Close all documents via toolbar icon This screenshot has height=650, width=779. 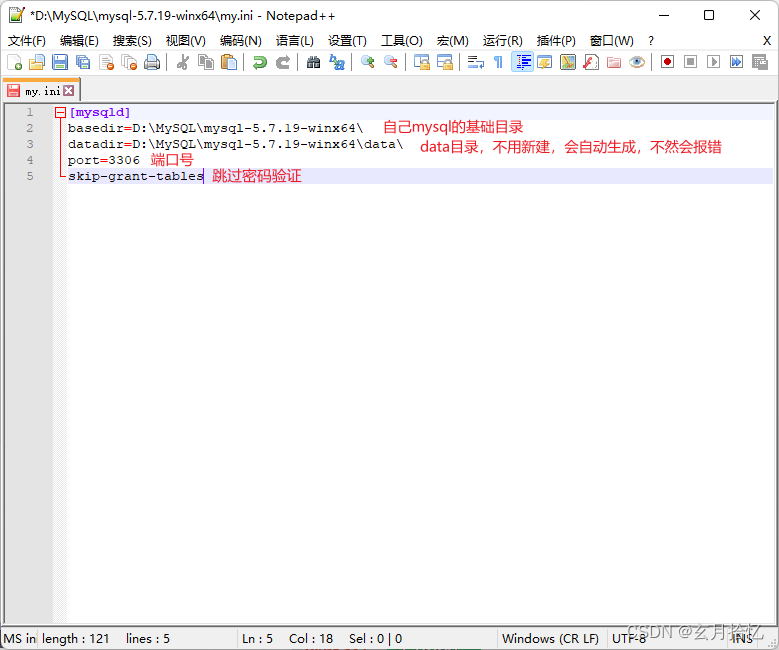pyautogui.click(x=129, y=62)
